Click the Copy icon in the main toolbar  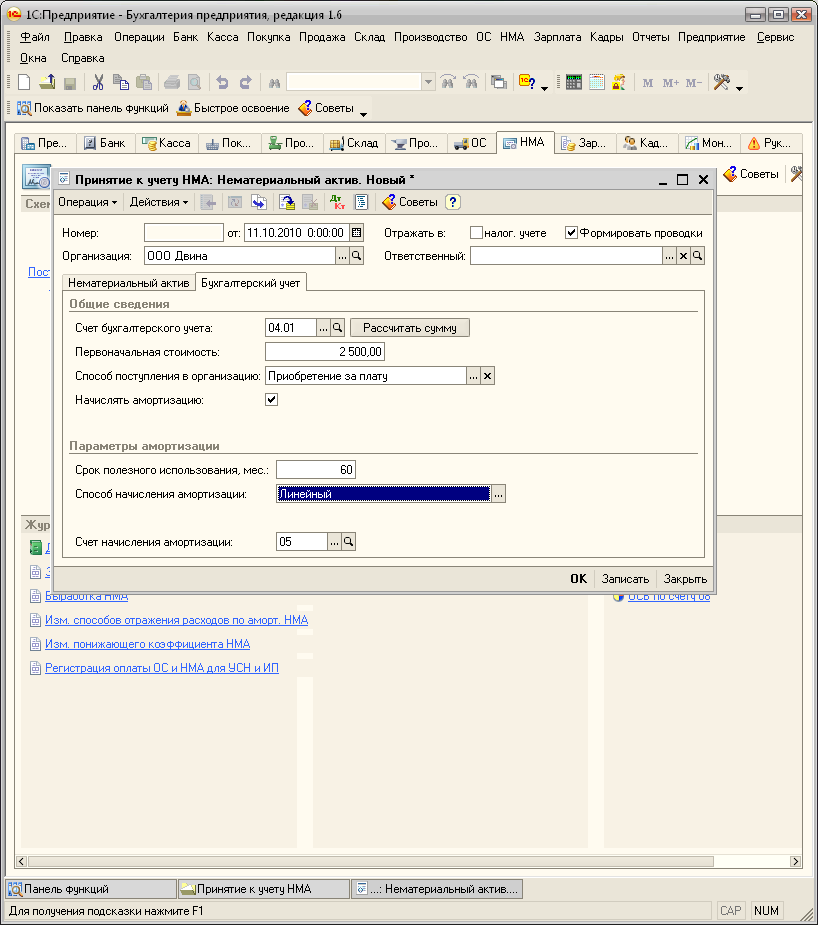tap(120, 82)
